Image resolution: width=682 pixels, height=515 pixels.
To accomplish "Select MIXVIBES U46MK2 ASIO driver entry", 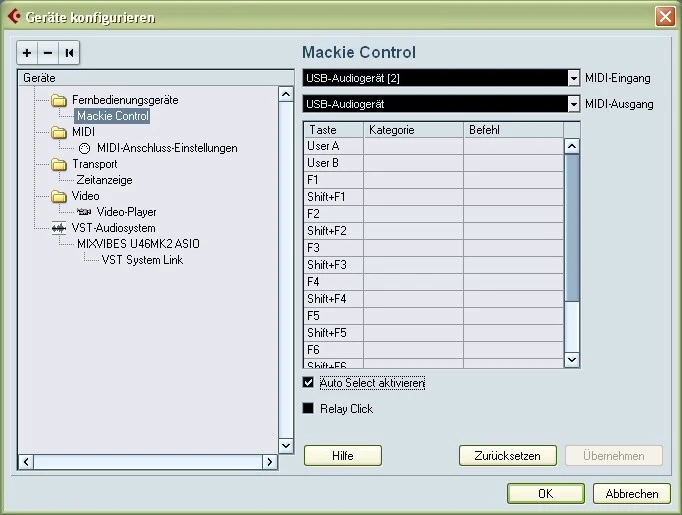I will 131,244.
